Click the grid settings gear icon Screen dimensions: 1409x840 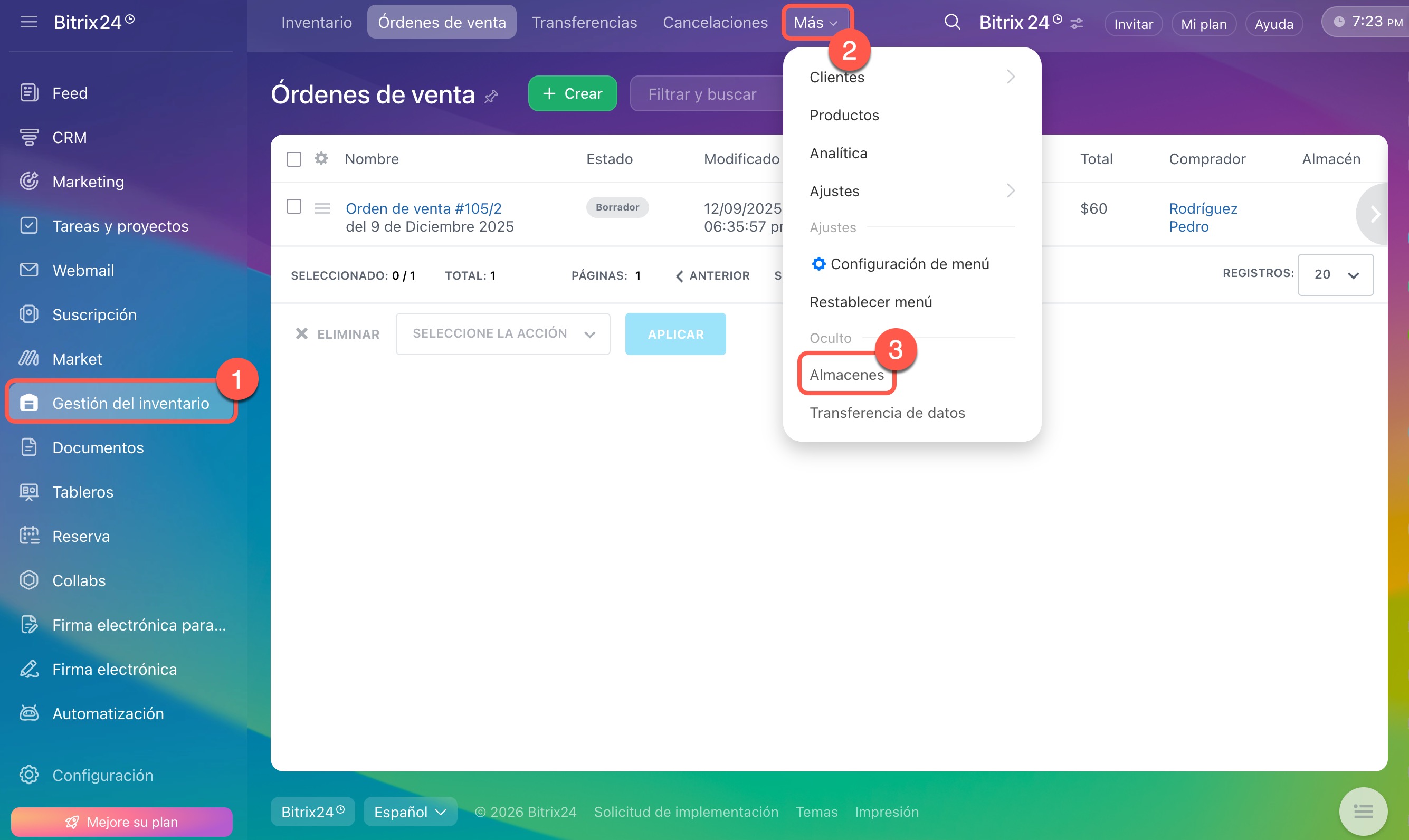click(x=321, y=158)
